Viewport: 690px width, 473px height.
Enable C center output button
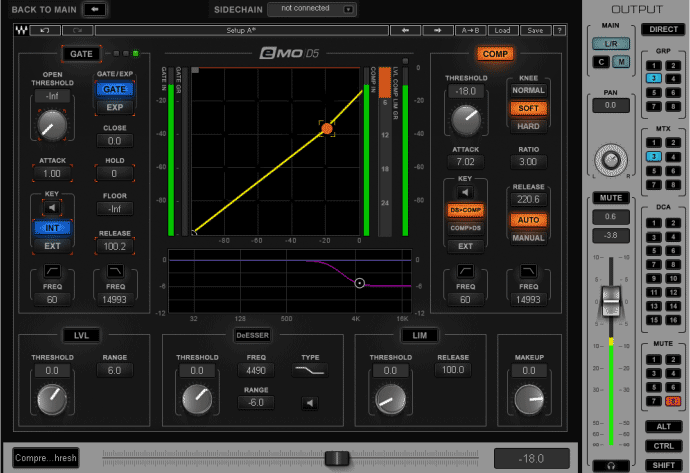coord(601,62)
